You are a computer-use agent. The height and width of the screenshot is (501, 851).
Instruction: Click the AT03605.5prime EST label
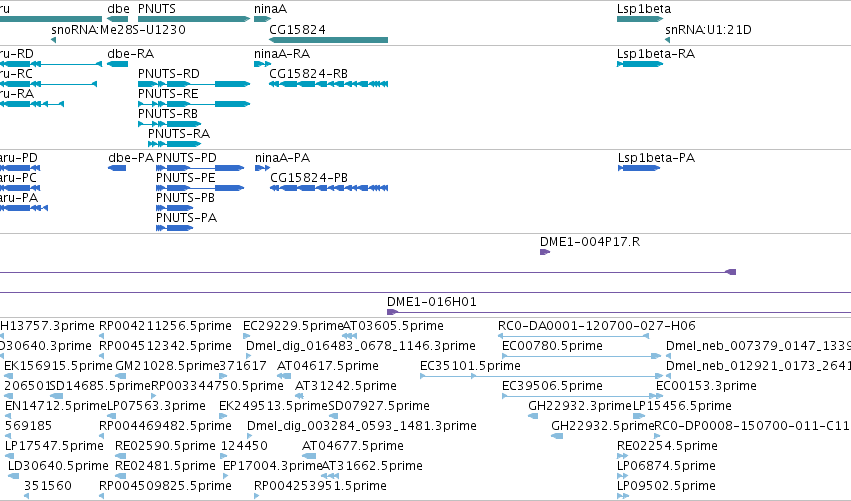coord(393,326)
